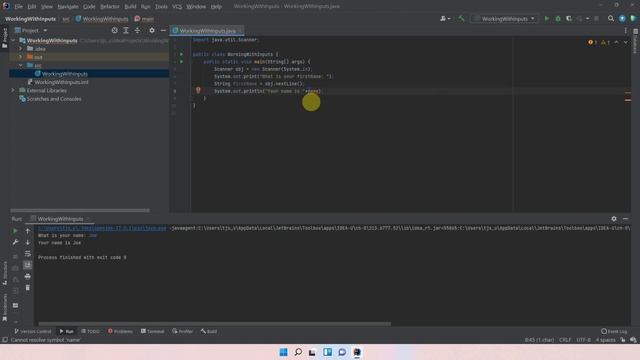Open editor tabs more options menu
The image size is (640, 360).
click(x=625, y=30)
